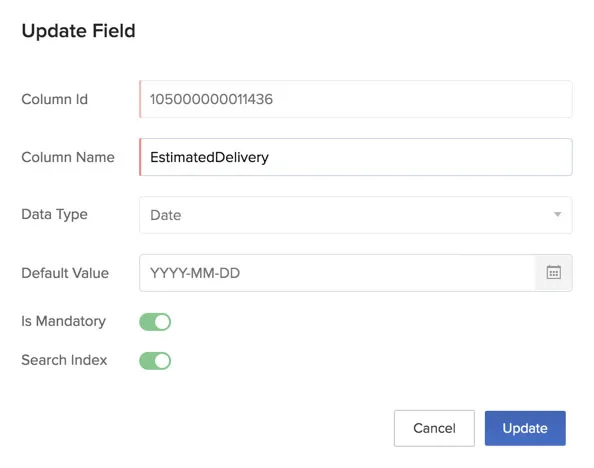Click the Is Mandatory label

[x=64, y=321]
